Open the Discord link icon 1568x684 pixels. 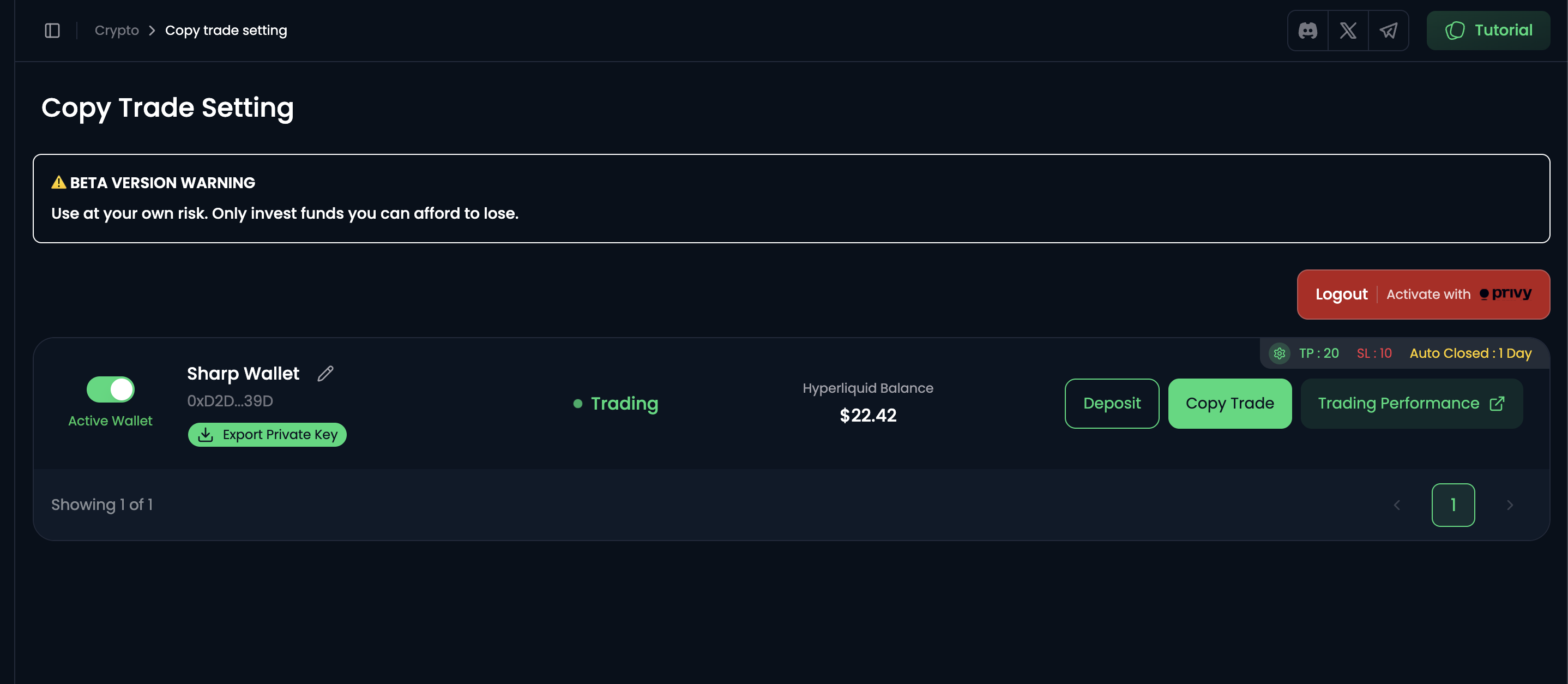click(x=1307, y=31)
